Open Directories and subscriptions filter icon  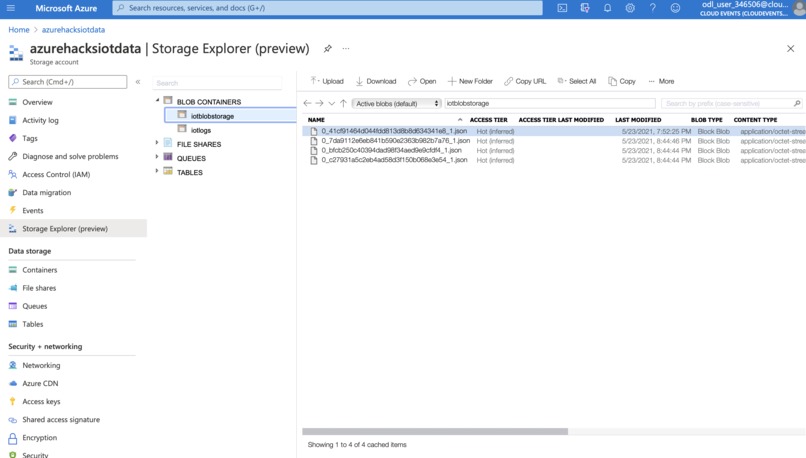point(585,8)
